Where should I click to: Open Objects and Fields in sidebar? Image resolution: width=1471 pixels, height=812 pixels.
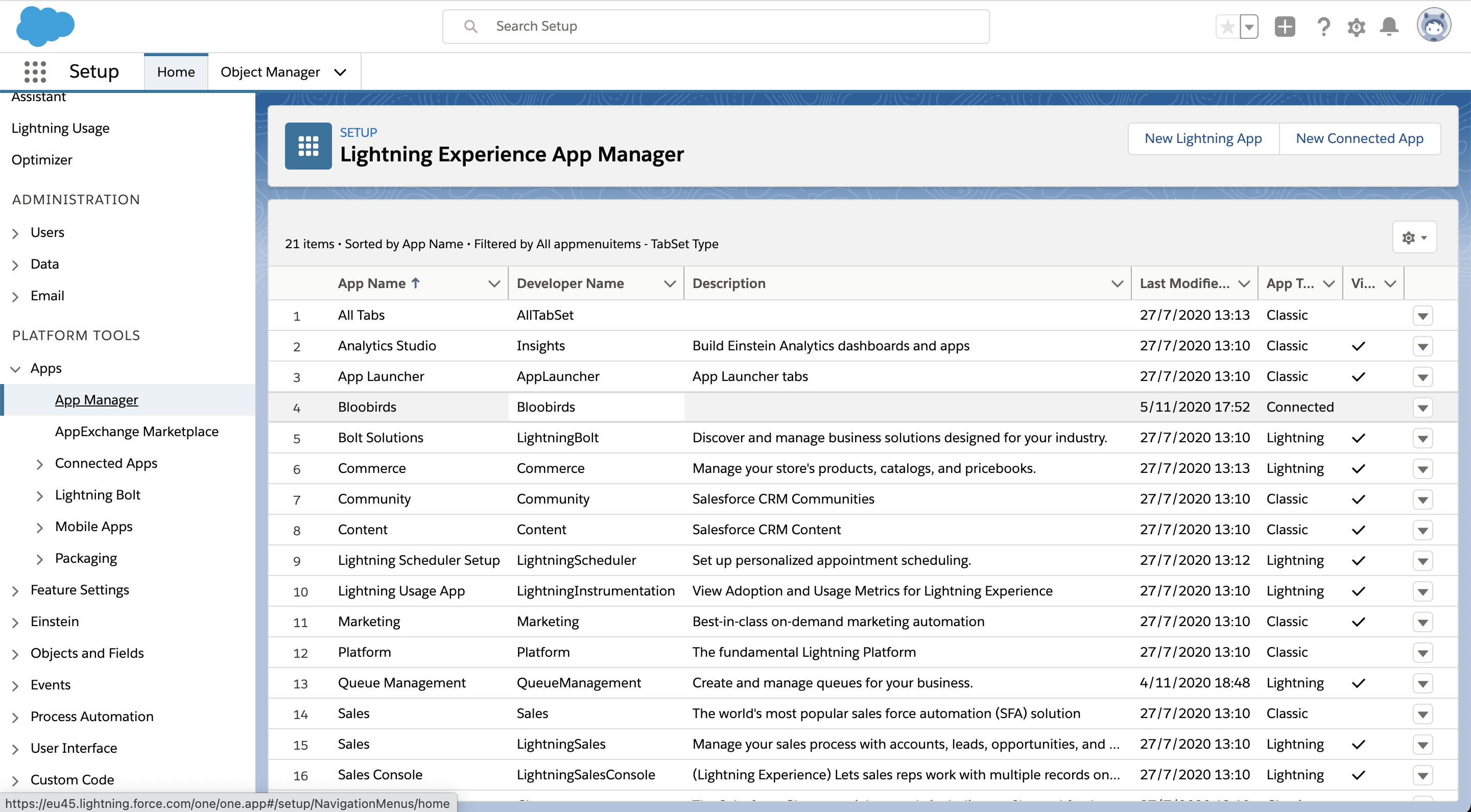coord(87,653)
